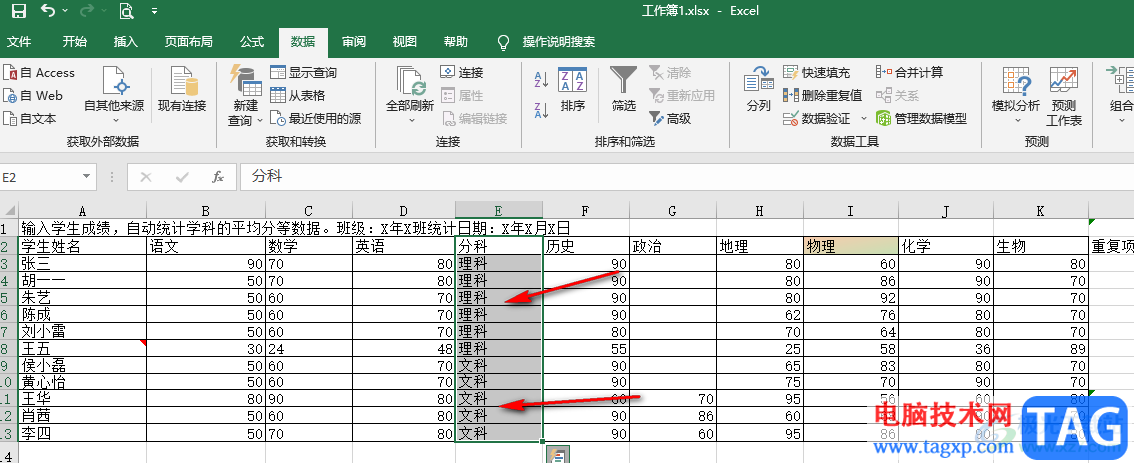Click the cell containing 张三
Image resolution: width=1134 pixels, height=463 pixels.
tap(82, 264)
